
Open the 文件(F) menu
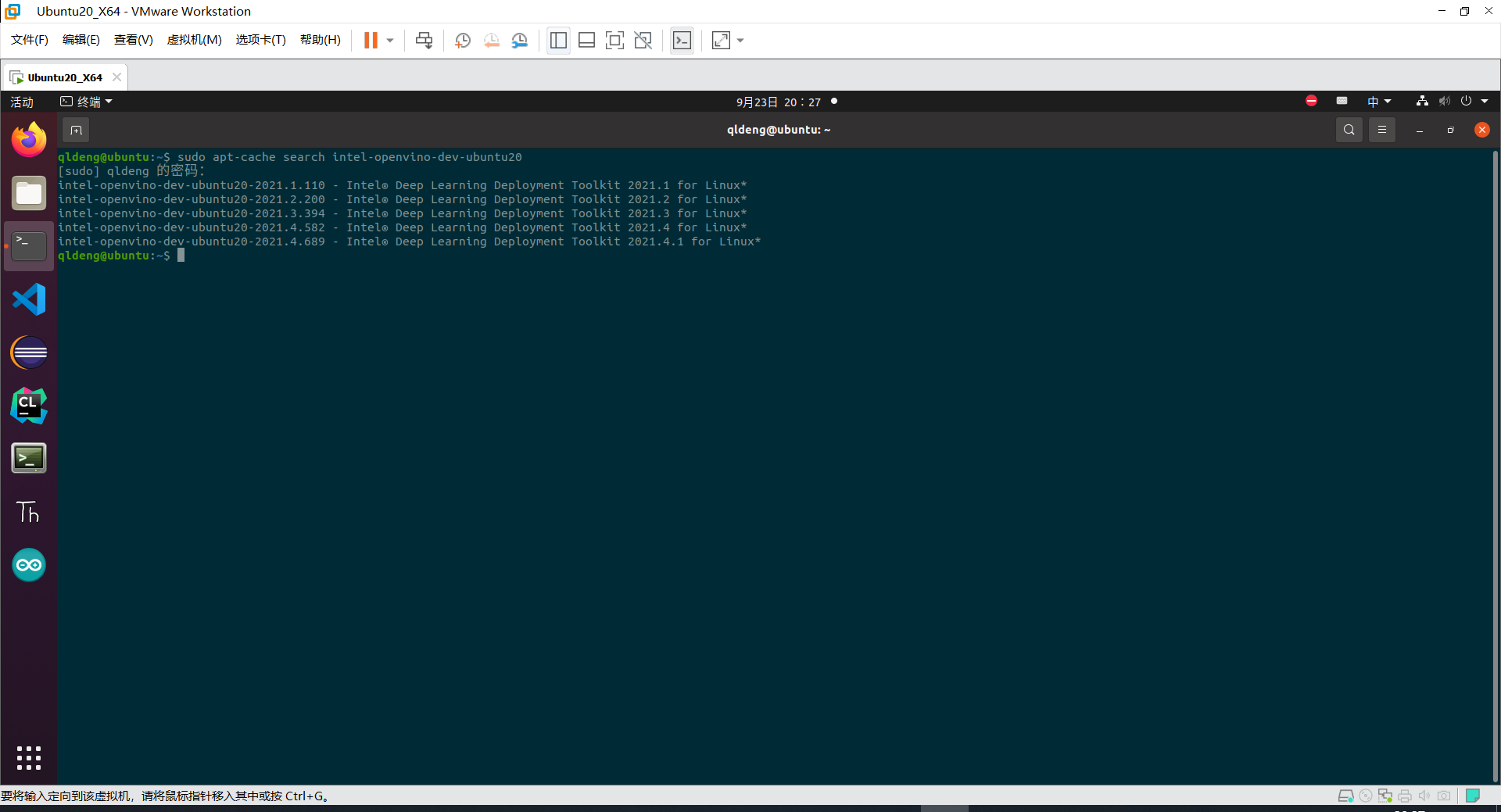tap(30, 40)
